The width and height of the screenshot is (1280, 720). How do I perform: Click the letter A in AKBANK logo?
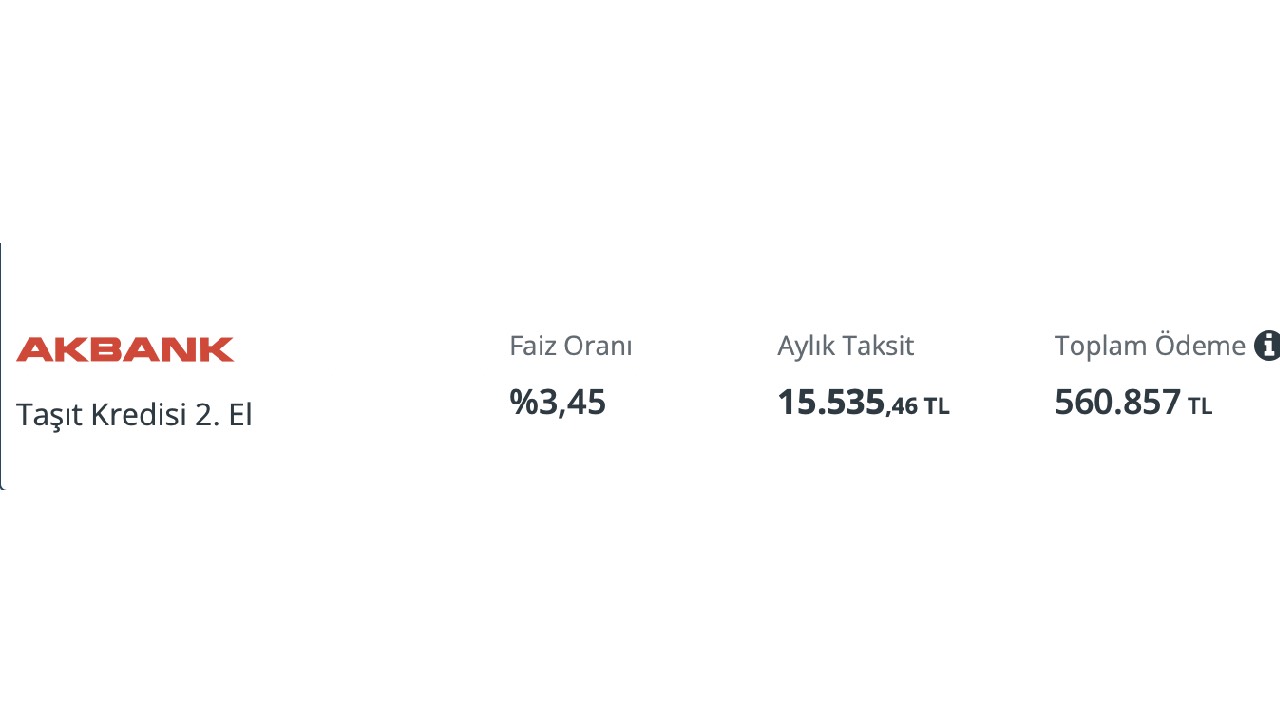pos(32,349)
